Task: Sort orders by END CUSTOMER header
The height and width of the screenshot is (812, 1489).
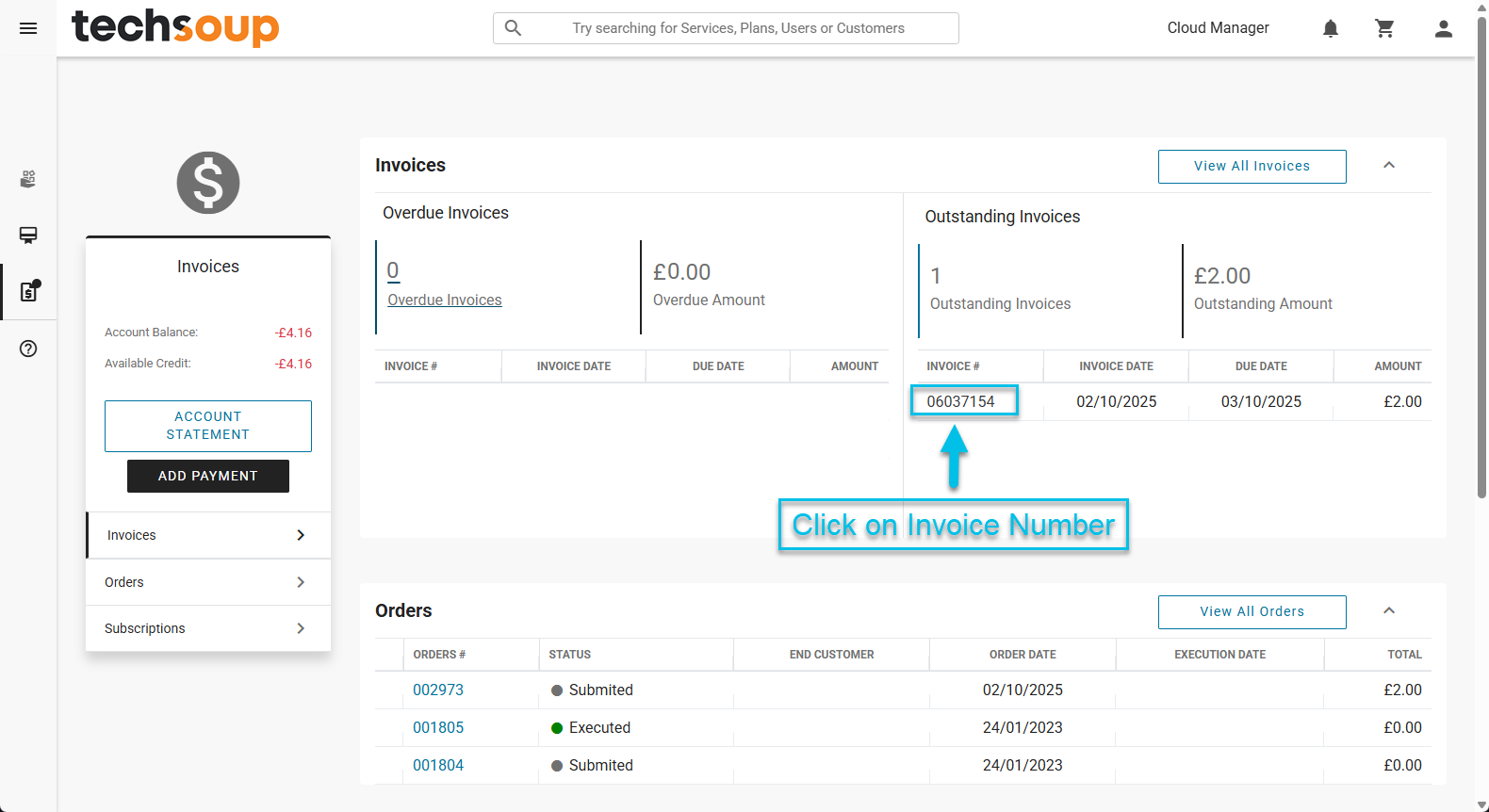Action: tap(832, 655)
